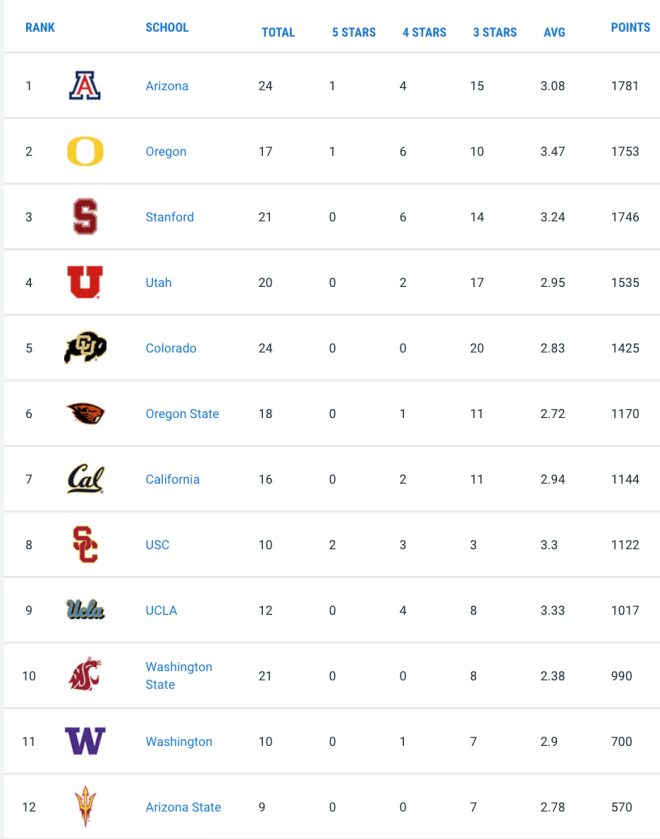Click the Oregon State Beavers logo

(x=85, y=414)
